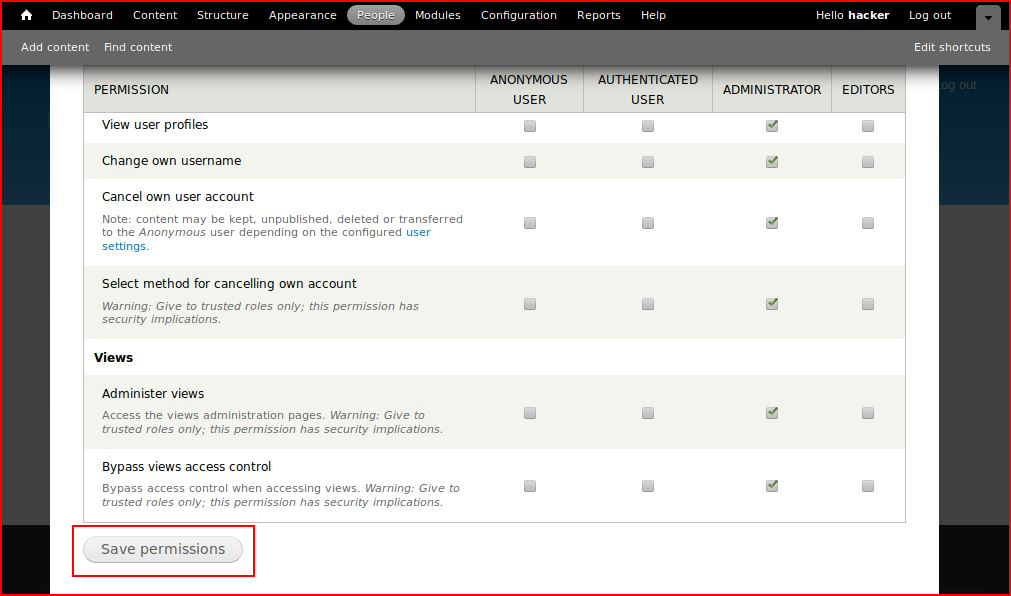This screenshot has width=1011, height=596.
Task: Go to the home icon in admin toolbar
Action: tap(26, 15)
